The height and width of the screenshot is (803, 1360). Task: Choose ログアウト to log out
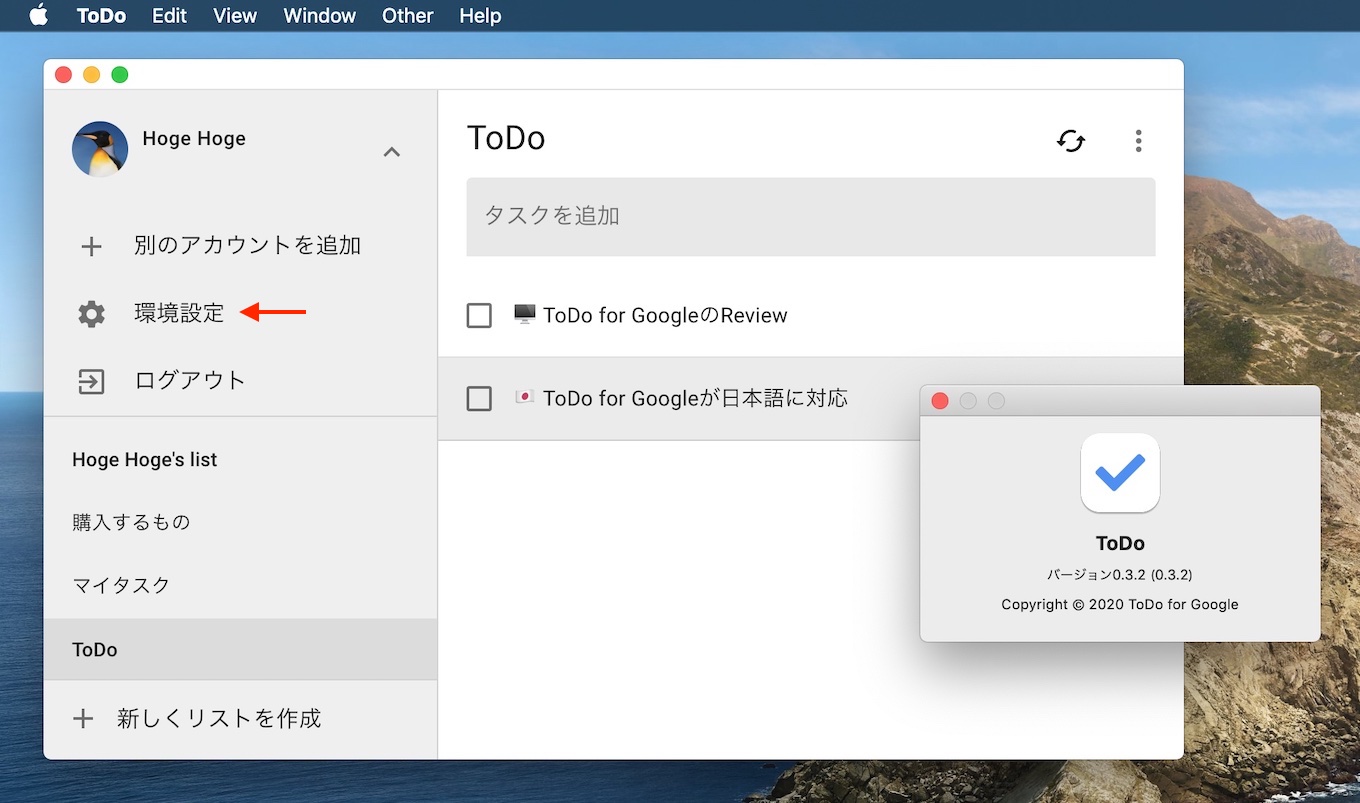click(190, 380)
